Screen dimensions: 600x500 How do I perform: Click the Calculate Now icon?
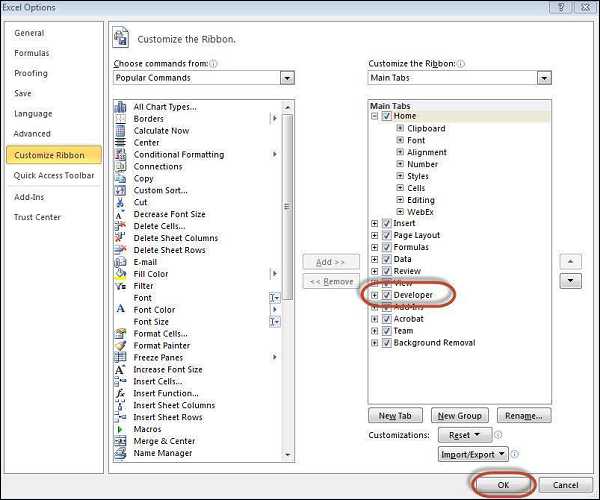click(x=120, y=130)
